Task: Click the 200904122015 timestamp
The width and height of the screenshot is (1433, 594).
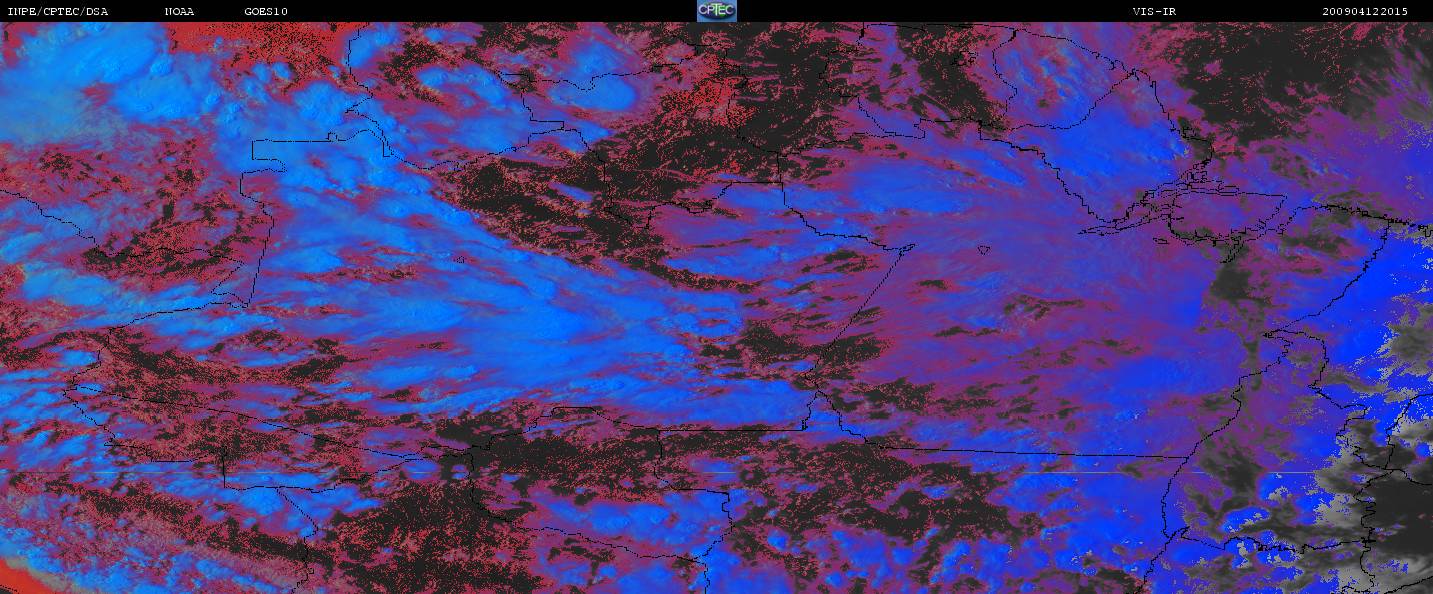Action: coord(1364,11)
